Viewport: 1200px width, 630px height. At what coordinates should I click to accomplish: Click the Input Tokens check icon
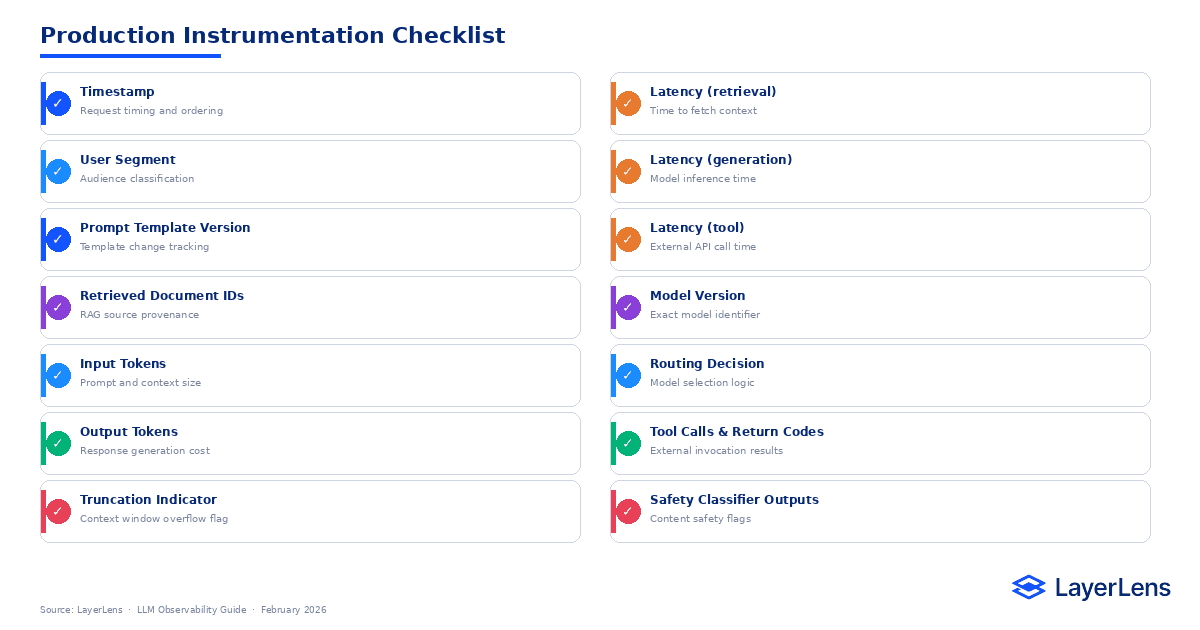(x=58, y=375)
